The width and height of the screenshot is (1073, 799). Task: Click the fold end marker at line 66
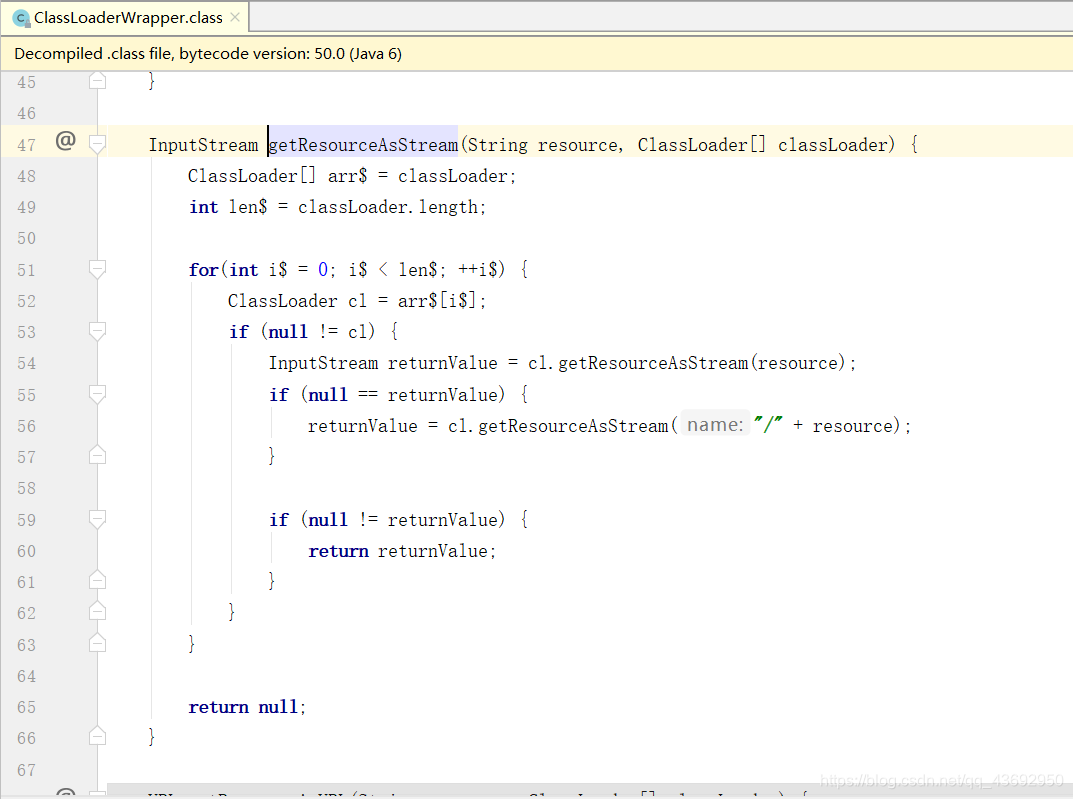(98, 736)
